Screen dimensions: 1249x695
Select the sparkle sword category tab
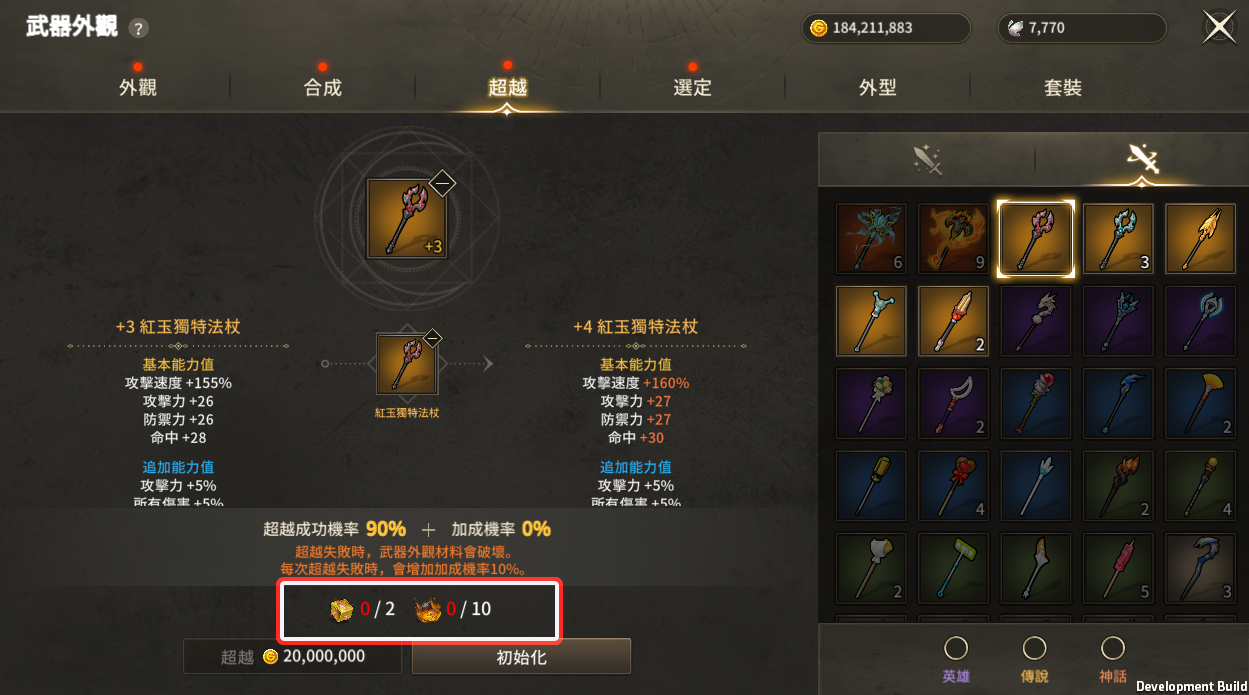click(927, 159)
